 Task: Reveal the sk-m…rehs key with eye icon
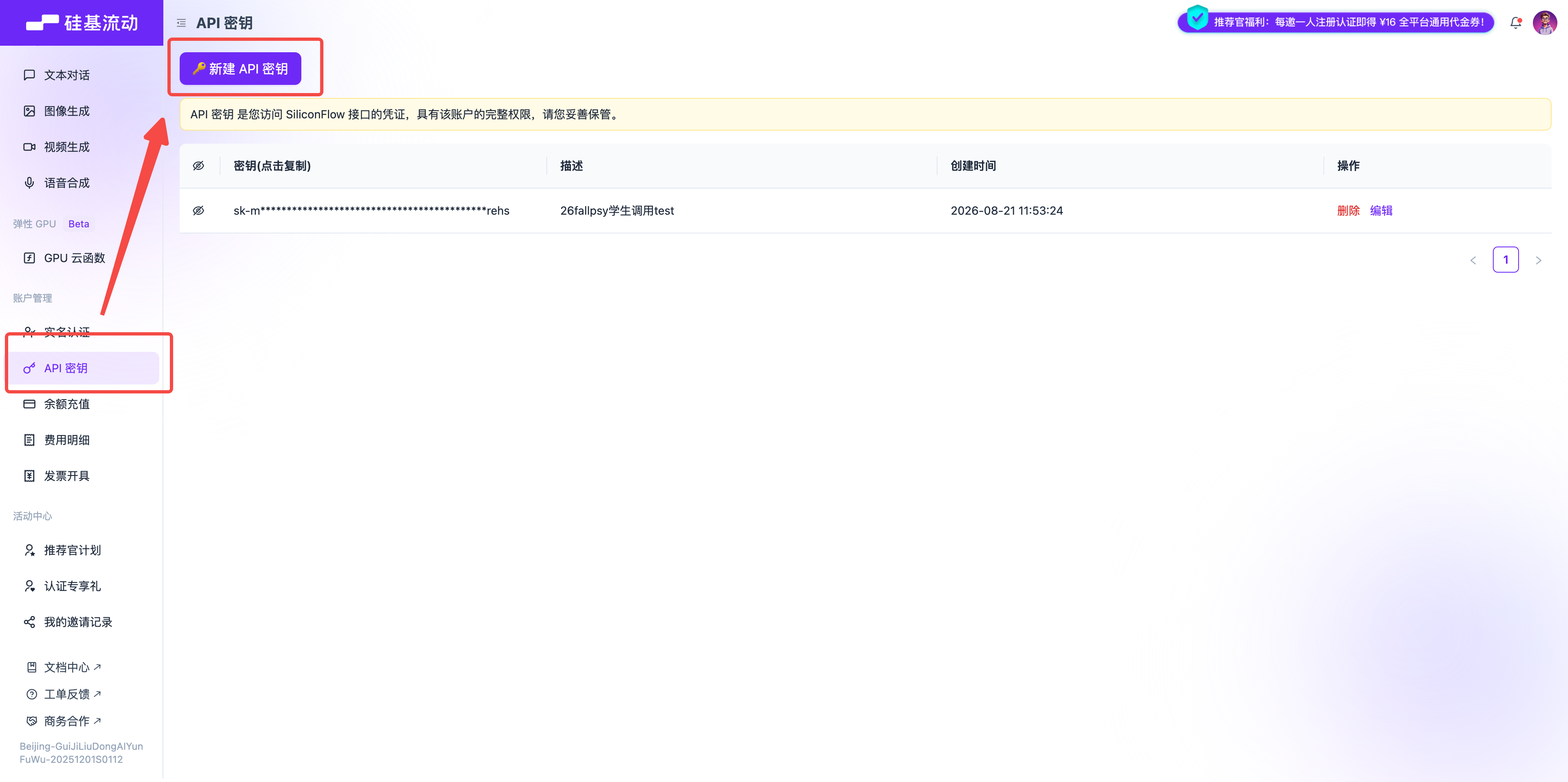198,211
